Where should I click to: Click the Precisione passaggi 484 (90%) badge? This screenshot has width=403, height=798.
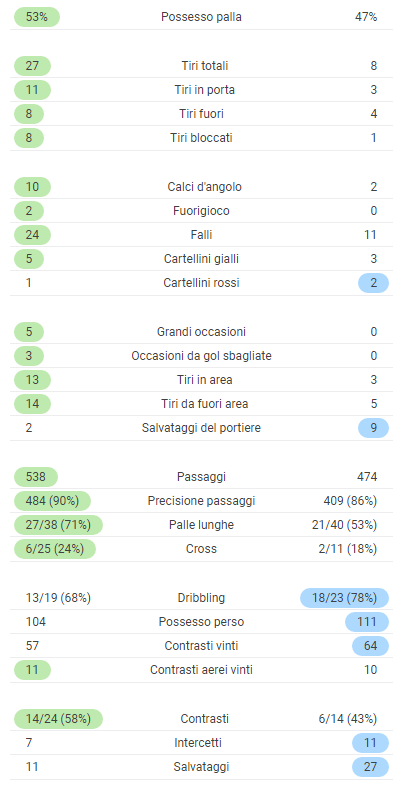(52, 501)
